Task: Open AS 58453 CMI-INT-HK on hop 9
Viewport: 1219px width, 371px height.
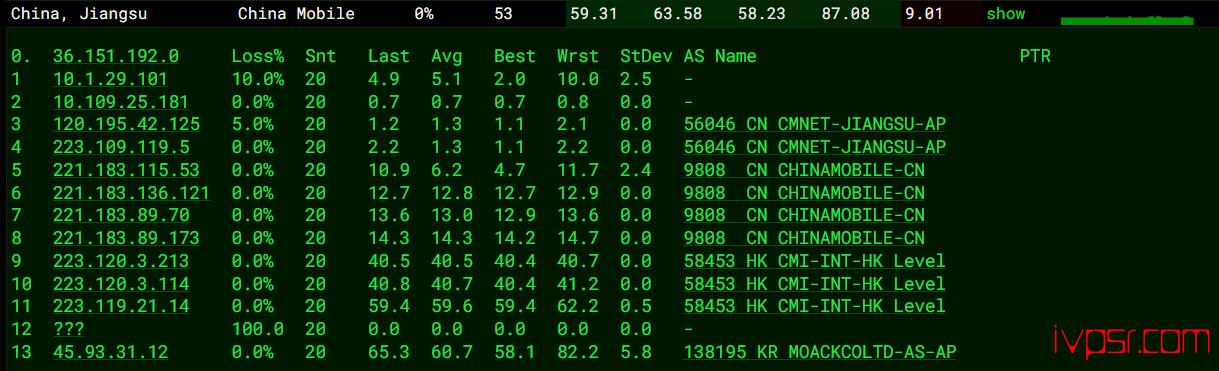Action: pos(814,261)
